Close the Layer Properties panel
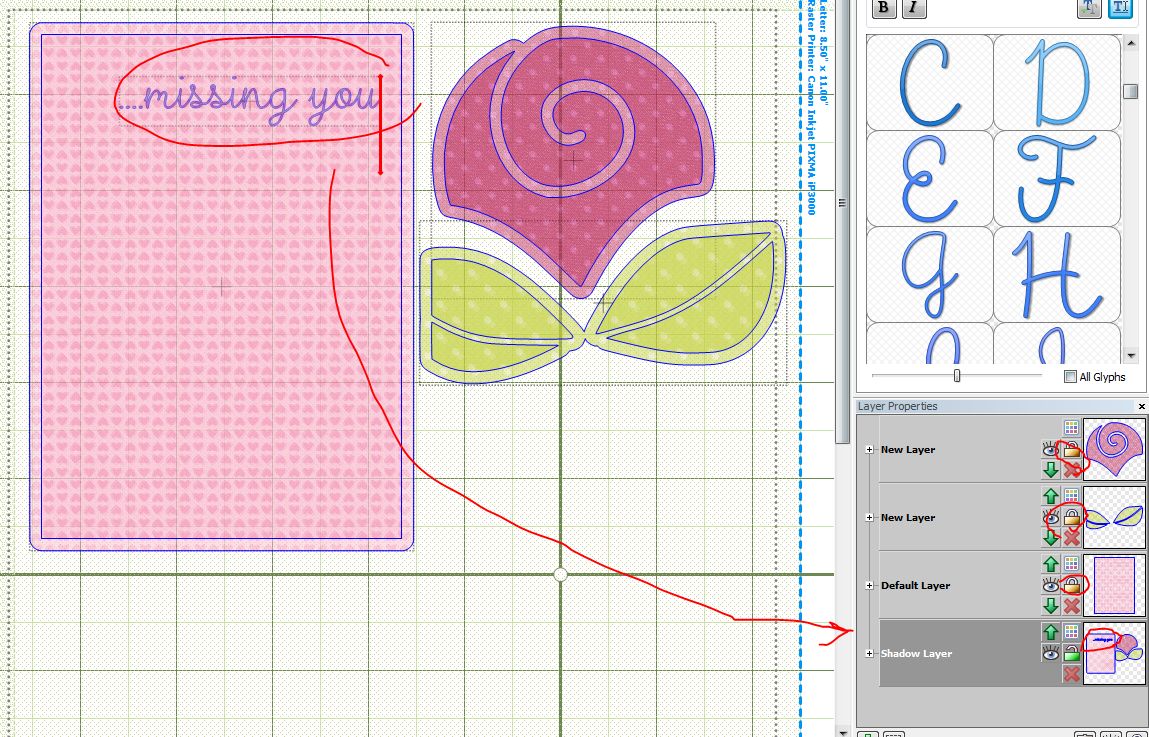 1141,406
